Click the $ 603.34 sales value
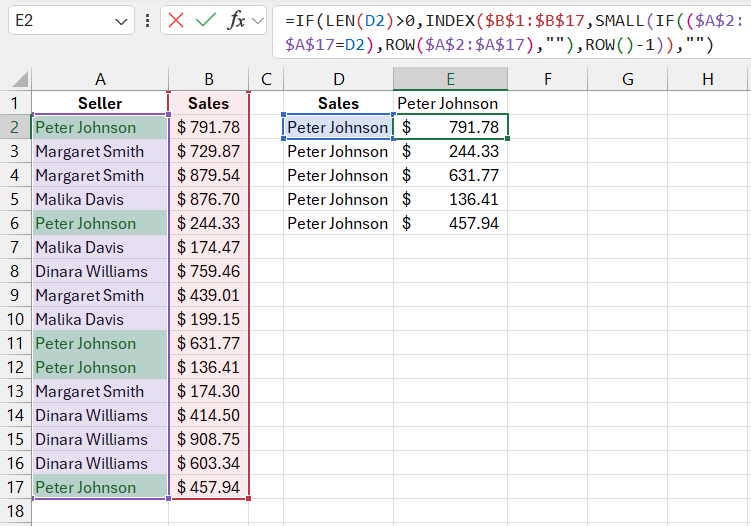751x526 pixels. (209, 463)
